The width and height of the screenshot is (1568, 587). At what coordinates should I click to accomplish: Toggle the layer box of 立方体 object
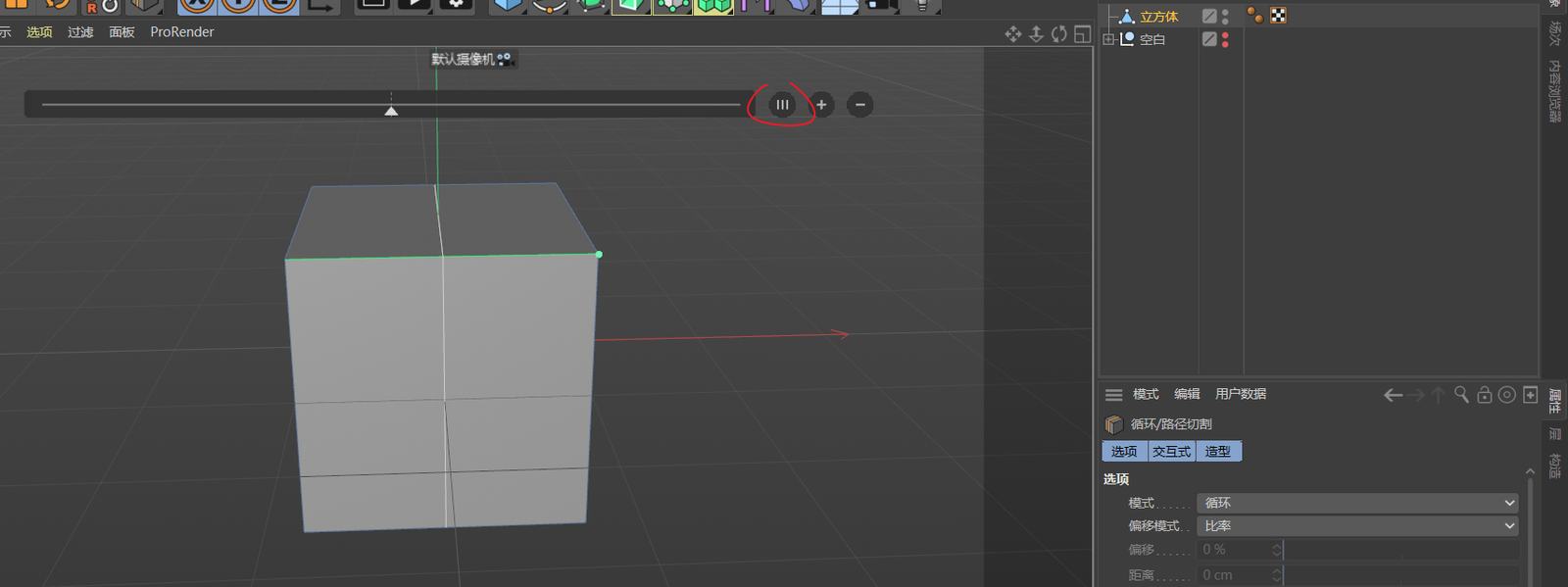coord(1209,17)
